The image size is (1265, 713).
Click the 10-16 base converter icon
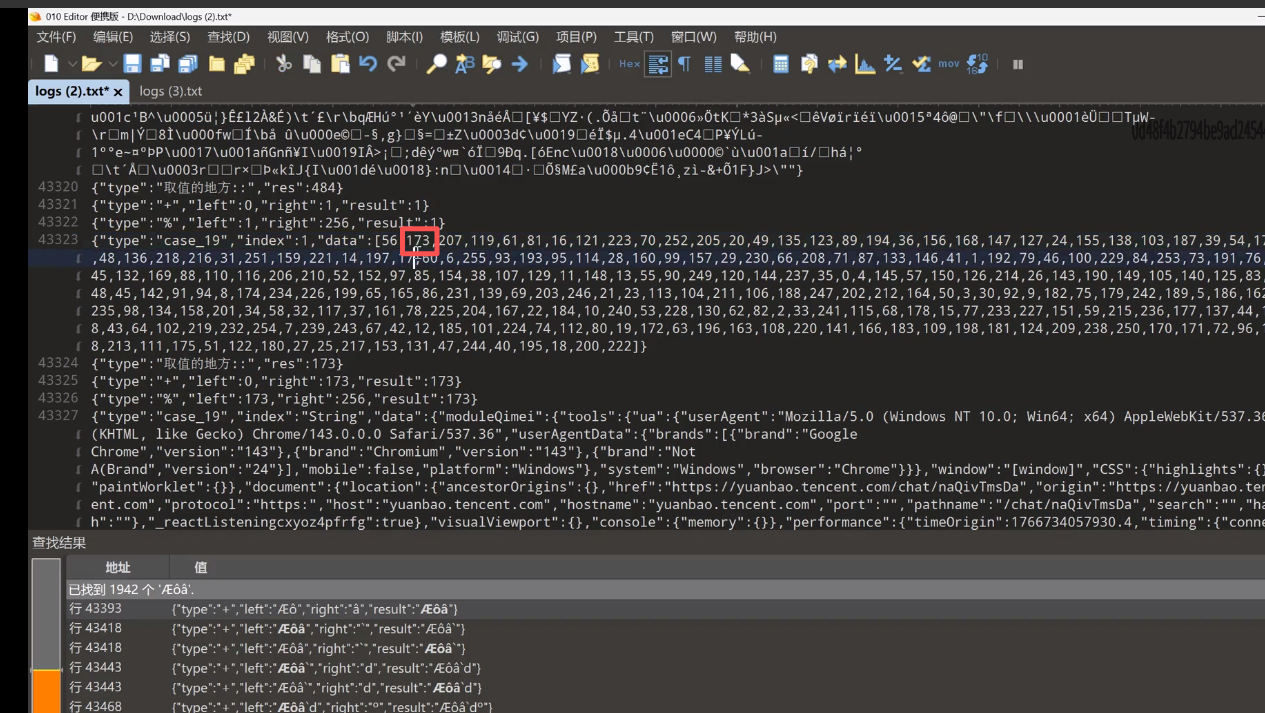click(x=978, y=64)
